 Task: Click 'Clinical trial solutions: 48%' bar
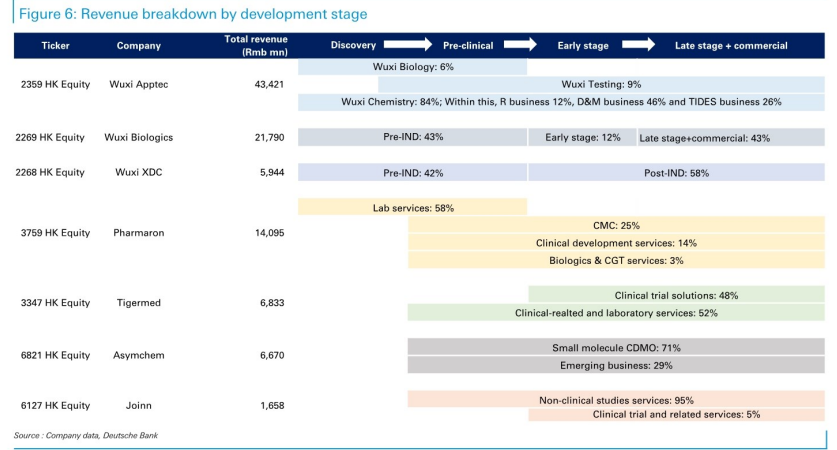(x=676, y=295)
